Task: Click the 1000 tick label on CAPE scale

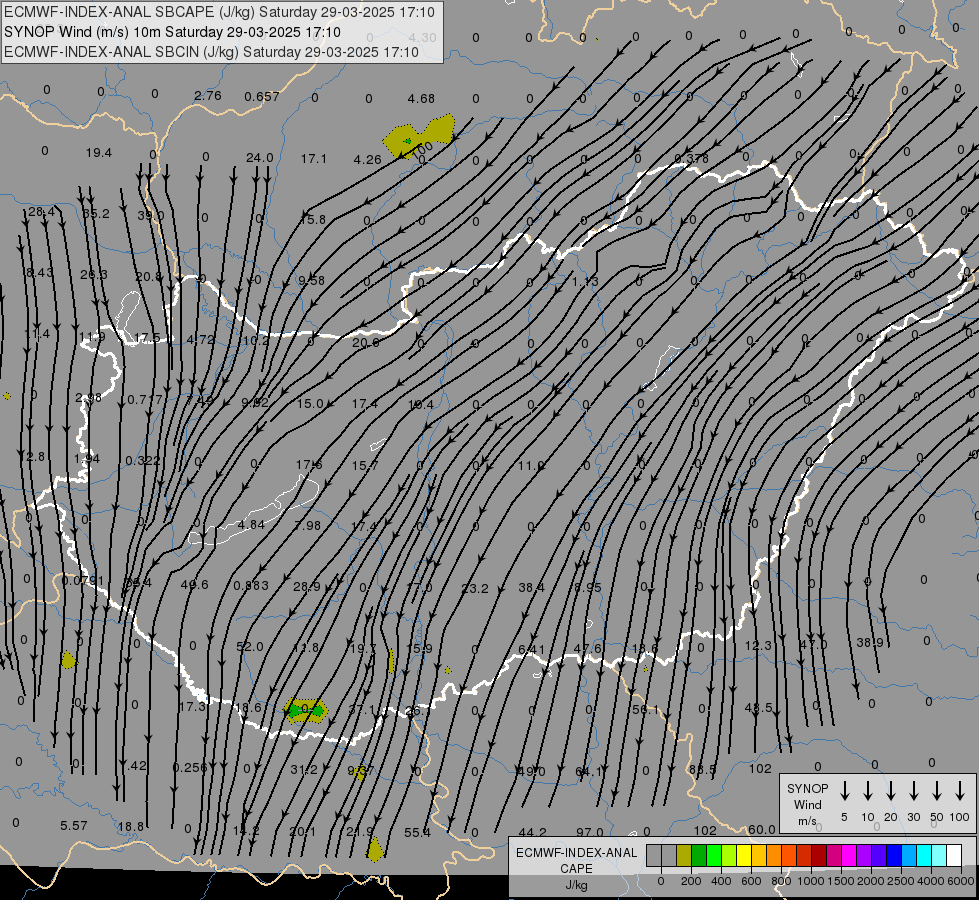Action: coord(810,881)
